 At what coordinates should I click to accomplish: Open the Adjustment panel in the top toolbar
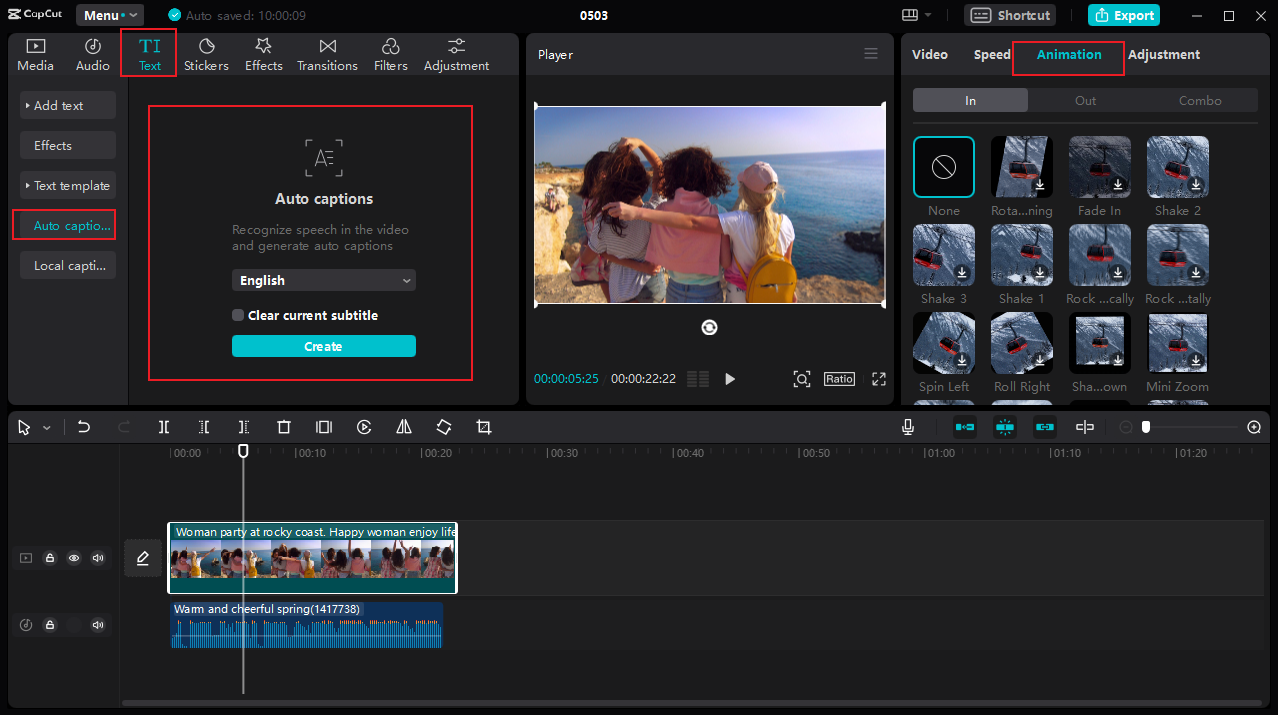(x=456, y=54)
